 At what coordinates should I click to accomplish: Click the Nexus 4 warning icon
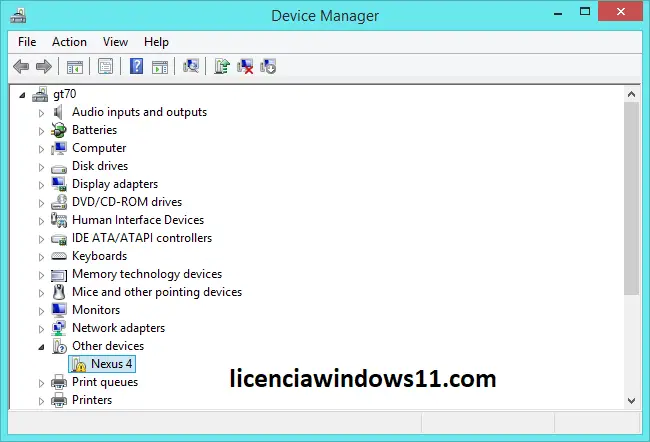pyautogui.click(x=78, y=364)
